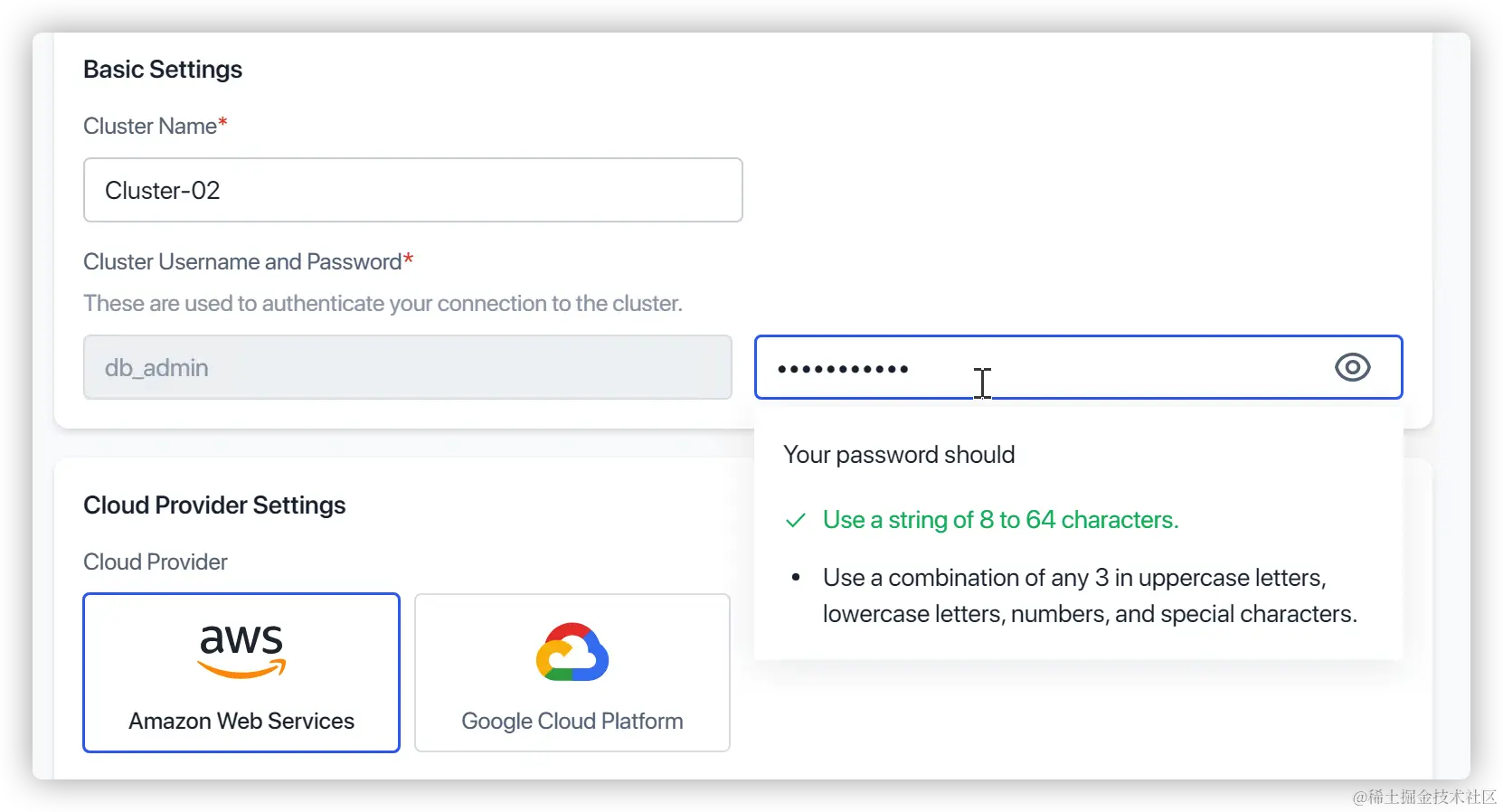Click into the masked password field
The width and height of the screenshot is (1503, 812).
1040,367
